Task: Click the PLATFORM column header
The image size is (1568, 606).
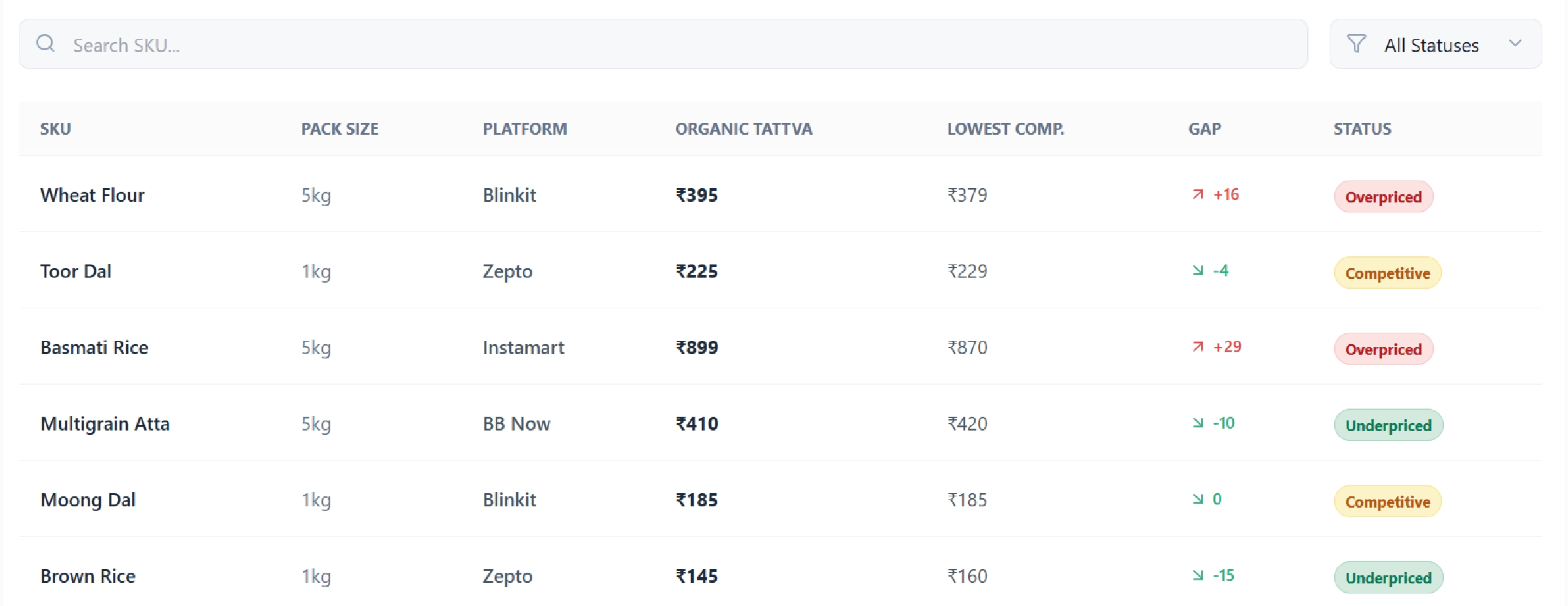Action: click(525, 128)
